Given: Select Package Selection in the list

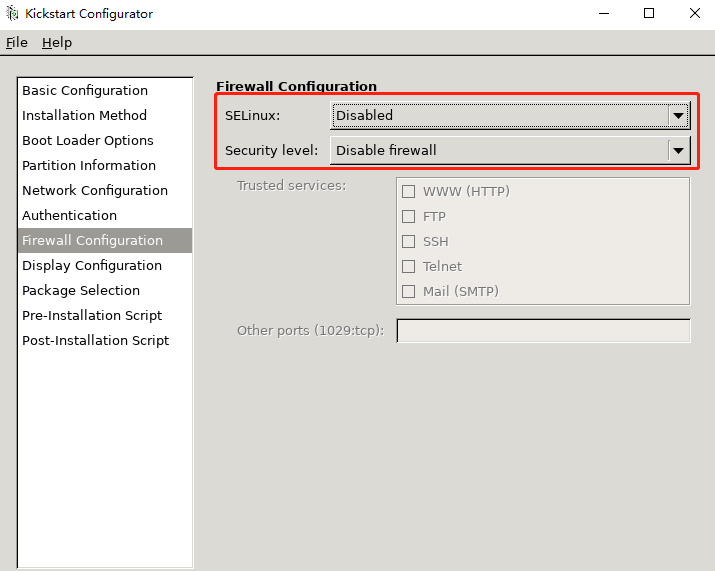Looking at the screenshot, I should (x=105, y=291).
